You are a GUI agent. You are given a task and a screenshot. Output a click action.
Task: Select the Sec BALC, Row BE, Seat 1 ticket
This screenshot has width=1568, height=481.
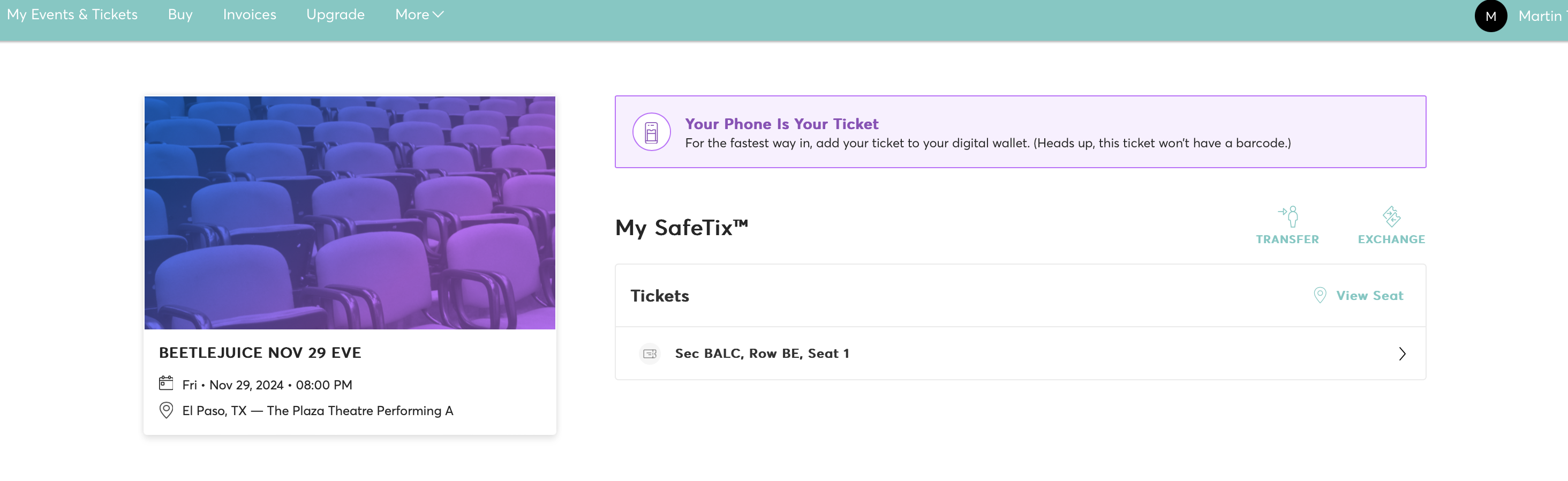(x=762, y=354)
